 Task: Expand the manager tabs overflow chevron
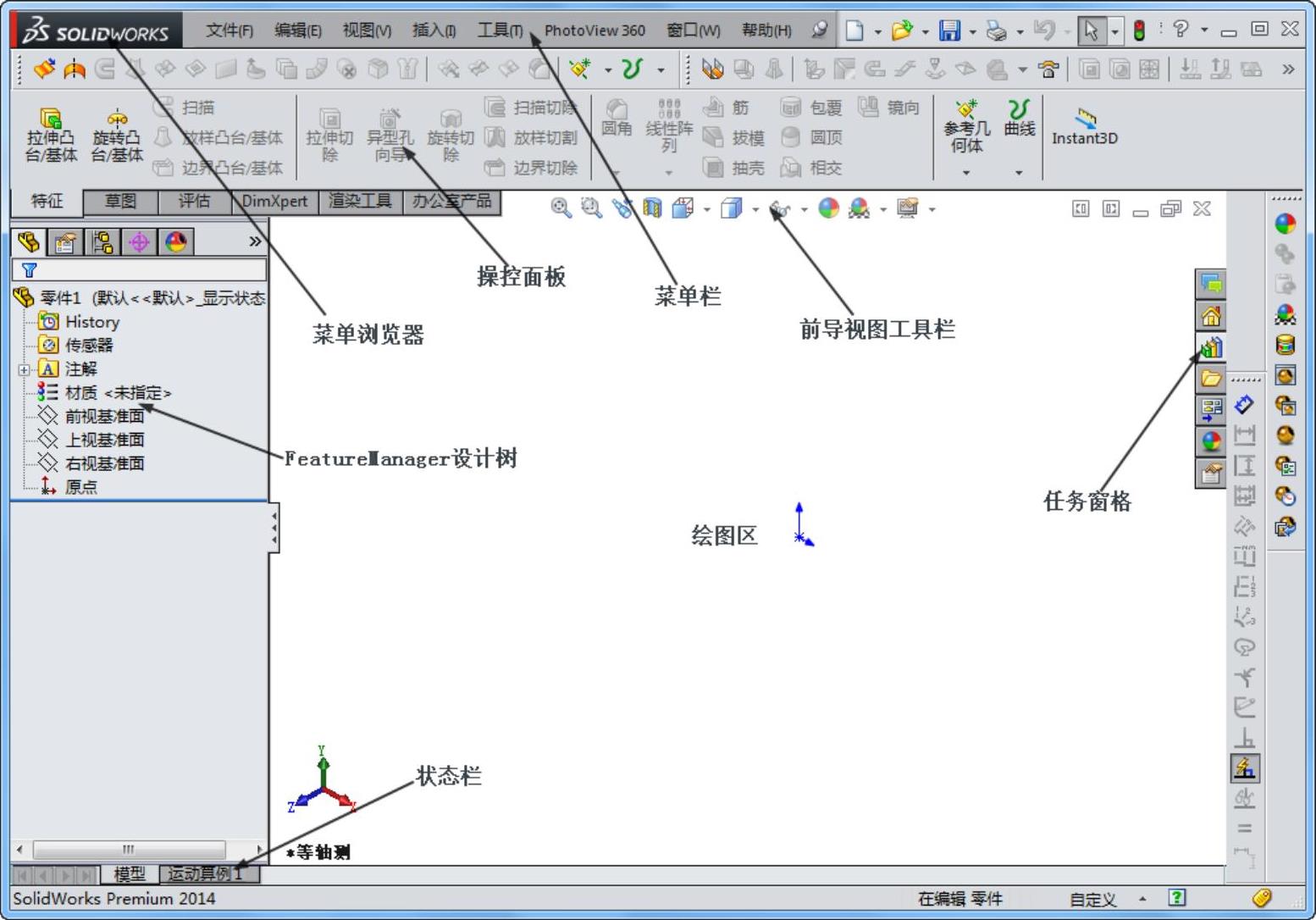(255, 241)
